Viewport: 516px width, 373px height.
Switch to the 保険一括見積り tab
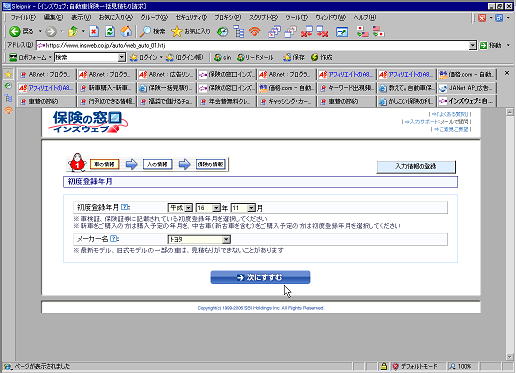pyautogui.click(x=166, y=88)
